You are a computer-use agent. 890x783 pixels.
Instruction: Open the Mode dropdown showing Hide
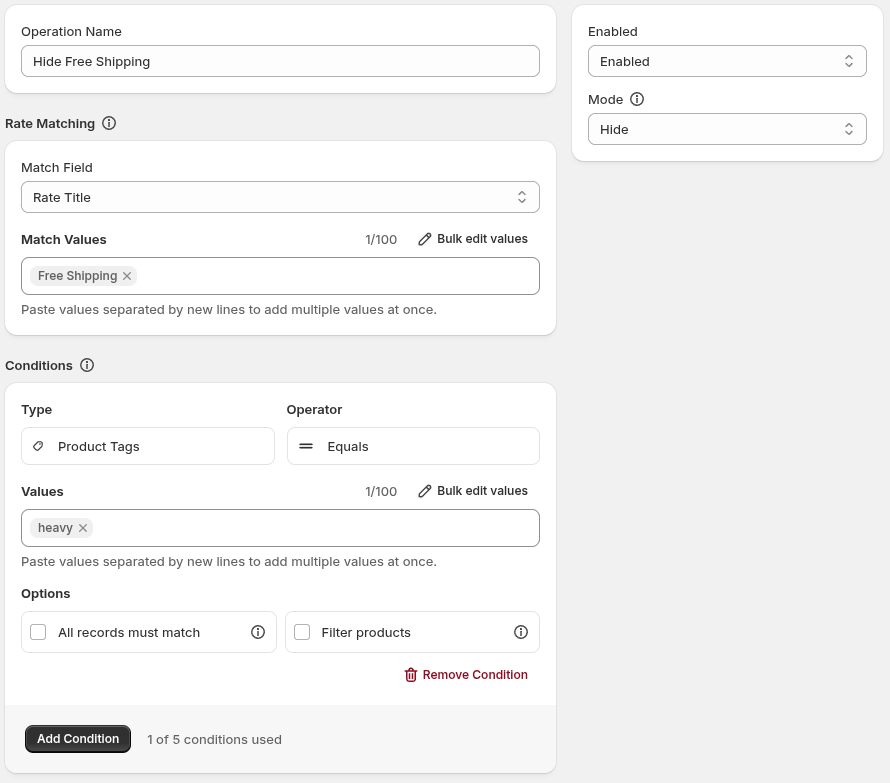point(727,129)
